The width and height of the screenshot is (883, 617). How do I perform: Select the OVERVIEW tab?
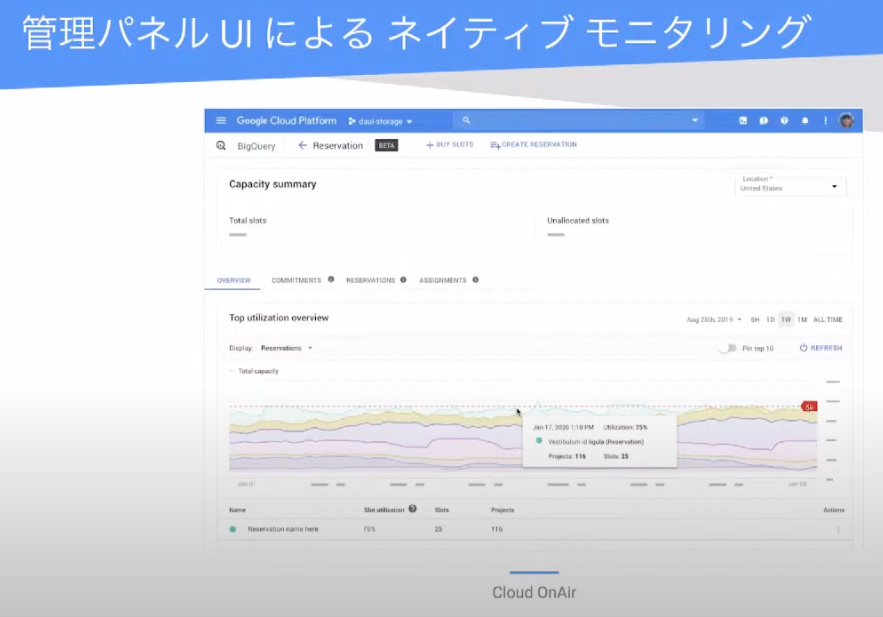[x=233, y=280]
